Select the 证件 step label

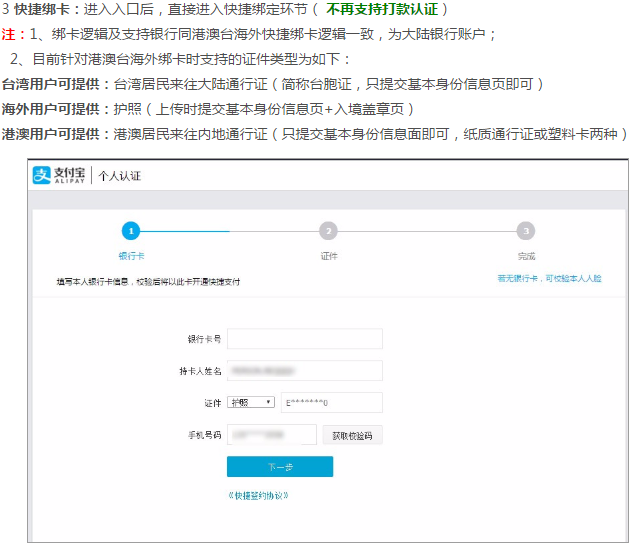(328, 256)
